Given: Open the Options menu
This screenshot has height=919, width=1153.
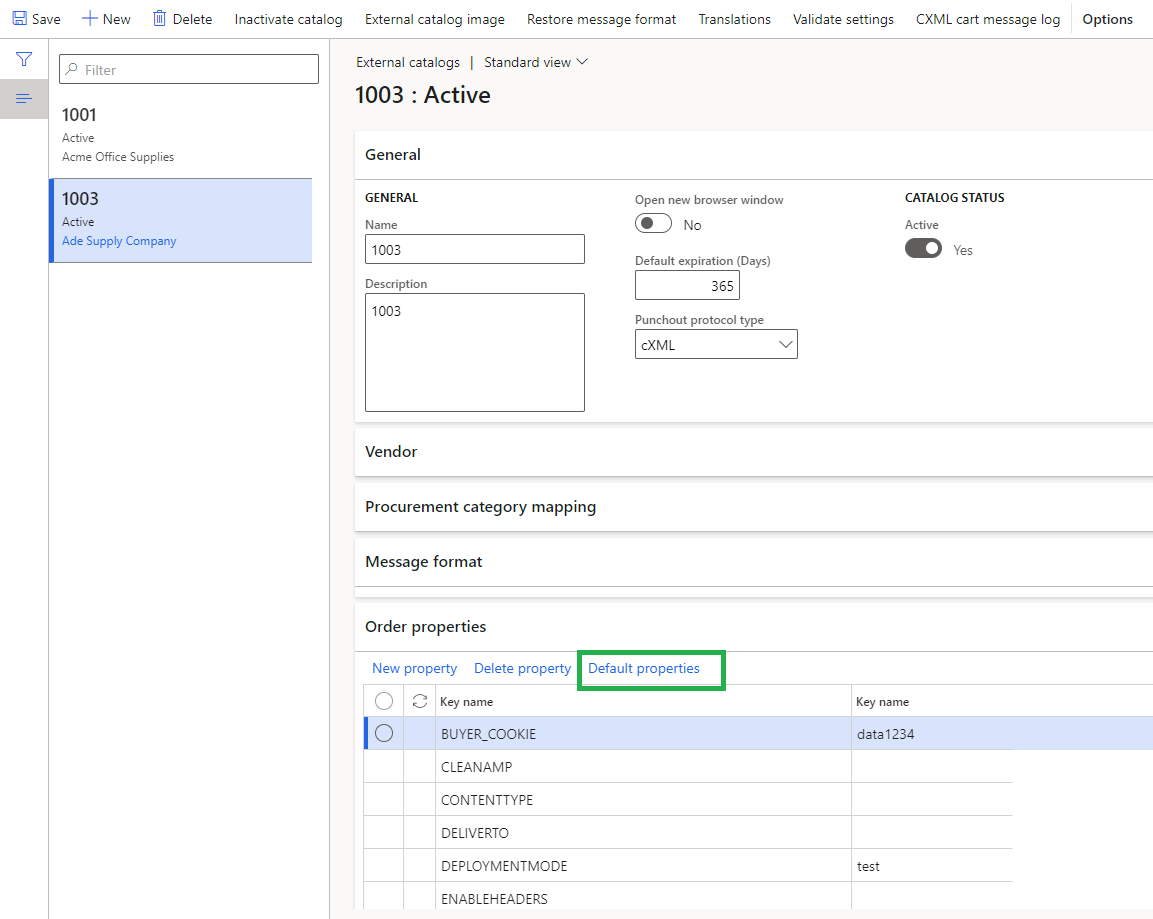Looking at the screenshot, I should click(1107, 19).
